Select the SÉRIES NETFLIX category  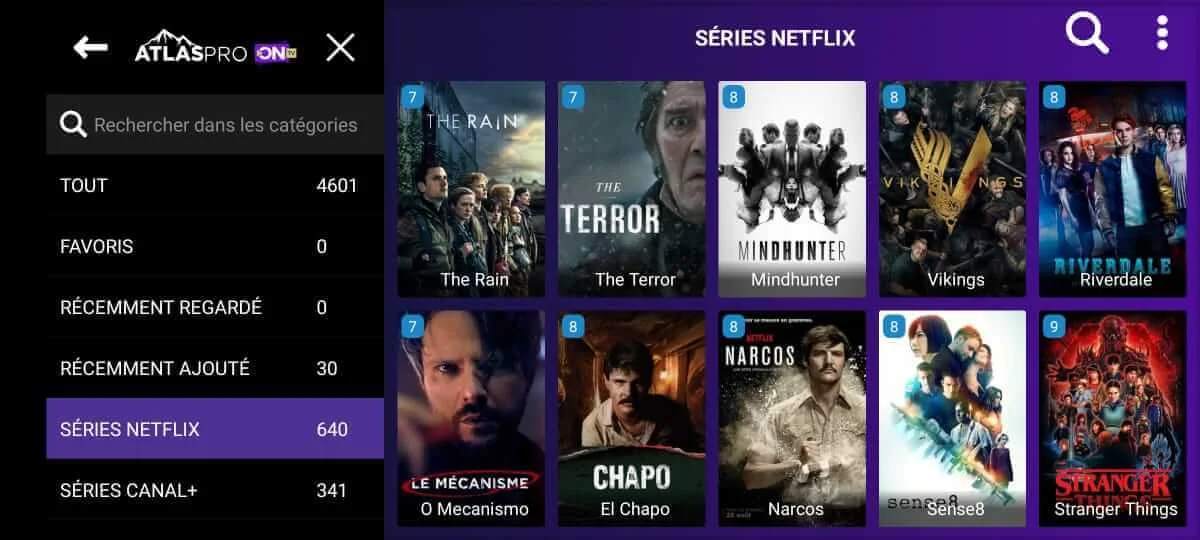(x=215, y=429)
